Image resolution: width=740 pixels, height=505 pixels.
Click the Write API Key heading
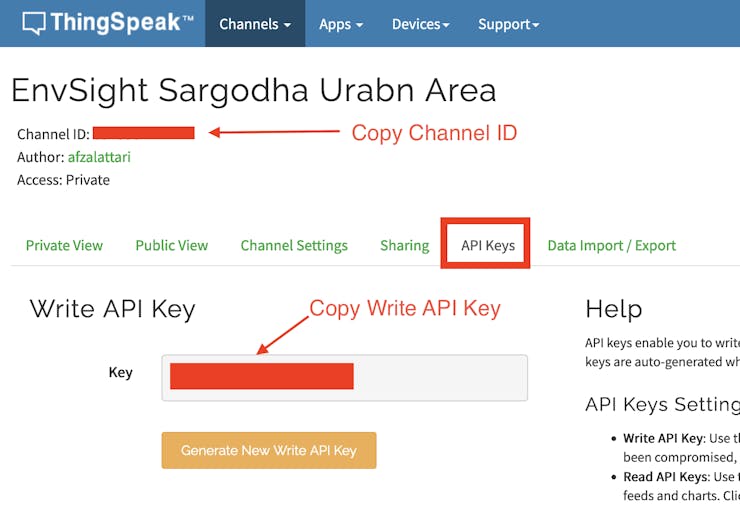112,309
